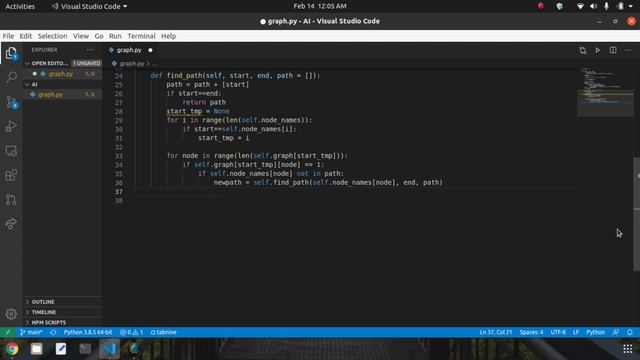Image resolution: width=640 pixels, height=360 pixels.
Task: Open the notifications bell
Action: coord(630,332)
